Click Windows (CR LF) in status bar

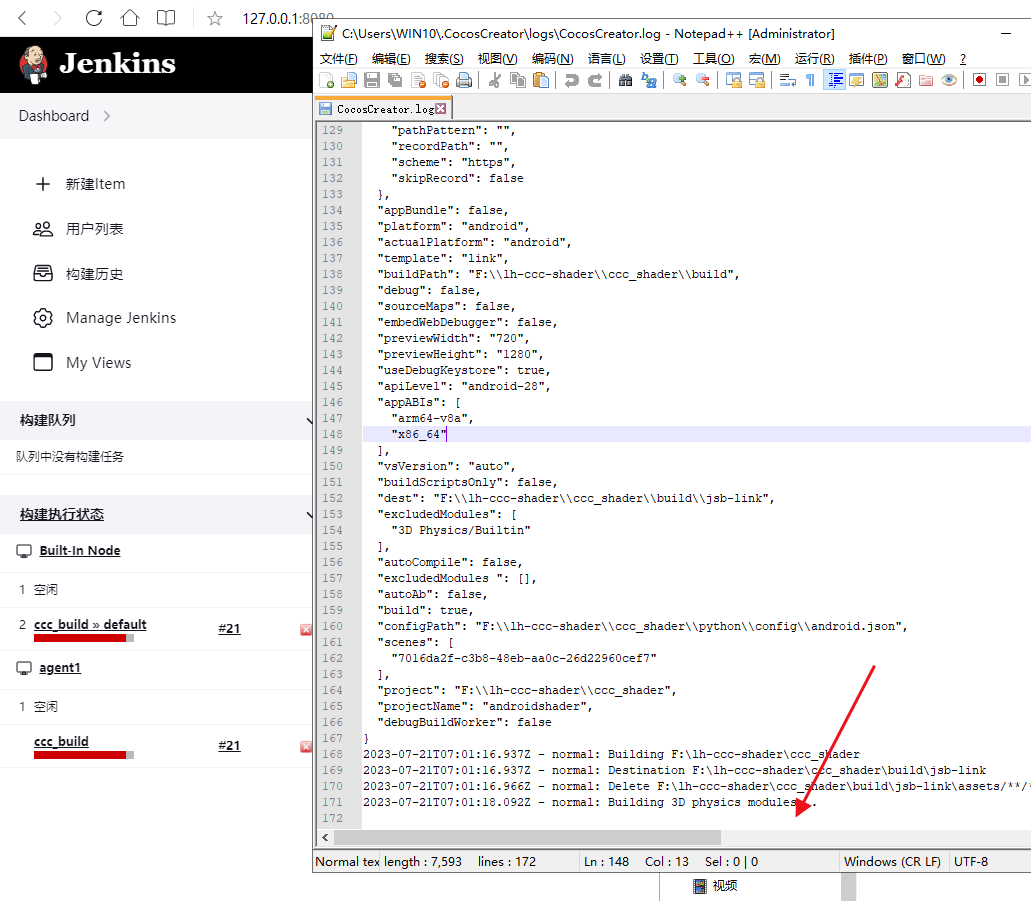[892, 862]
